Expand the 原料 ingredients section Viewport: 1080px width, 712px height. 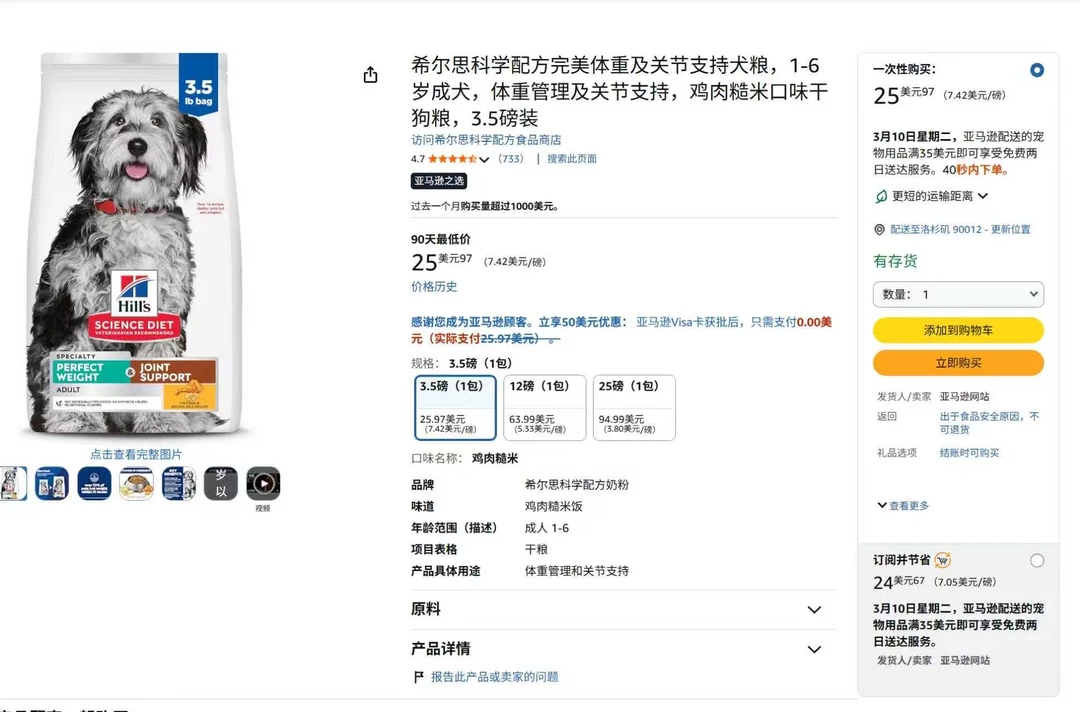623,609
